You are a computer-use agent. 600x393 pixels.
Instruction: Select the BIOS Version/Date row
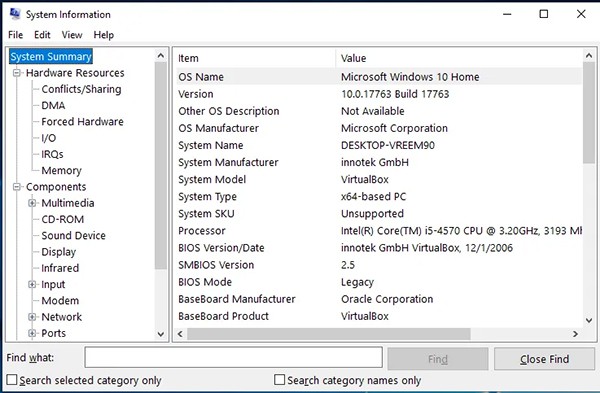(x=379, y=248)
